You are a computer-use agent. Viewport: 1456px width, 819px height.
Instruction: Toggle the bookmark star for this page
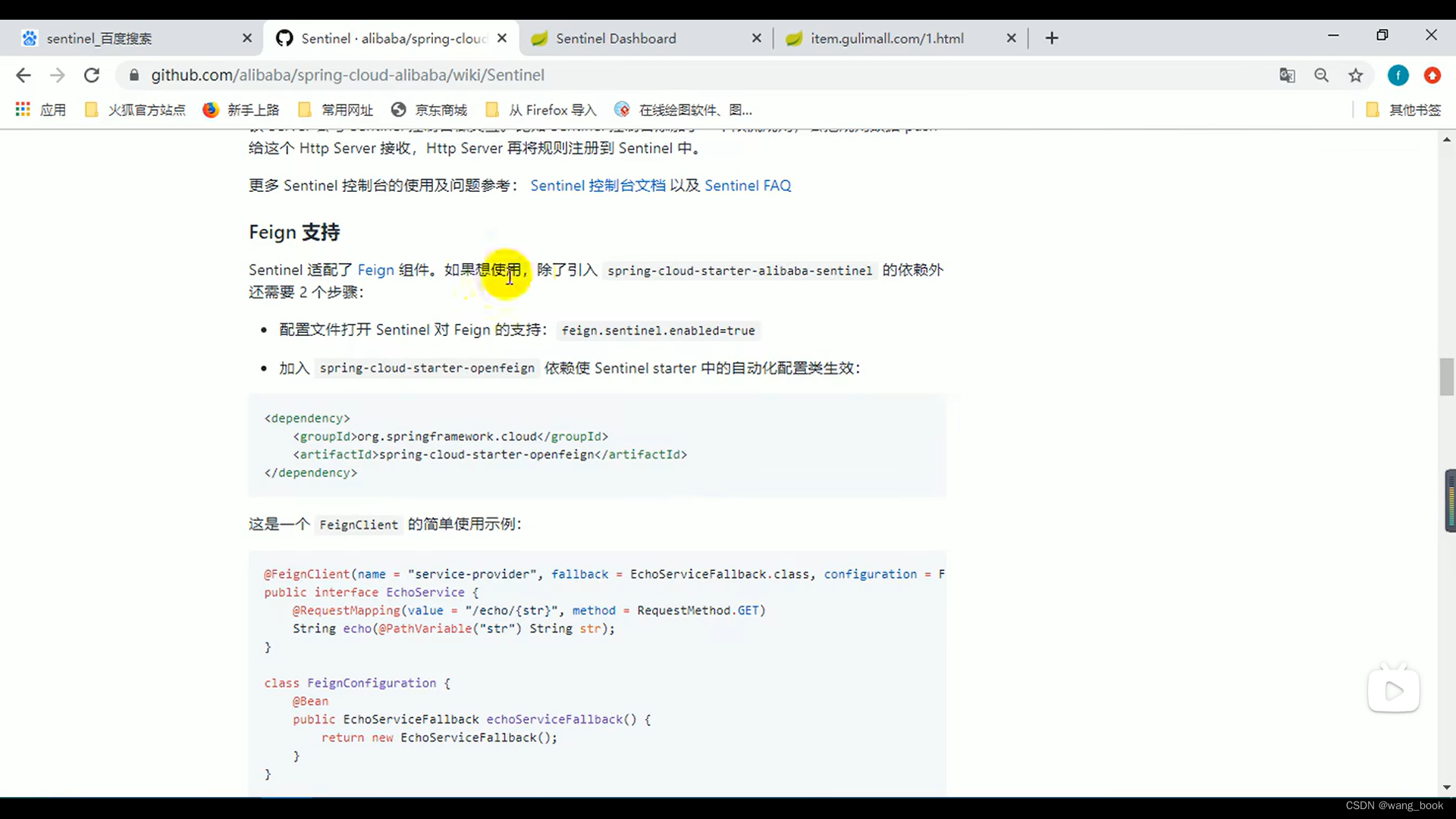point(1356,75)
